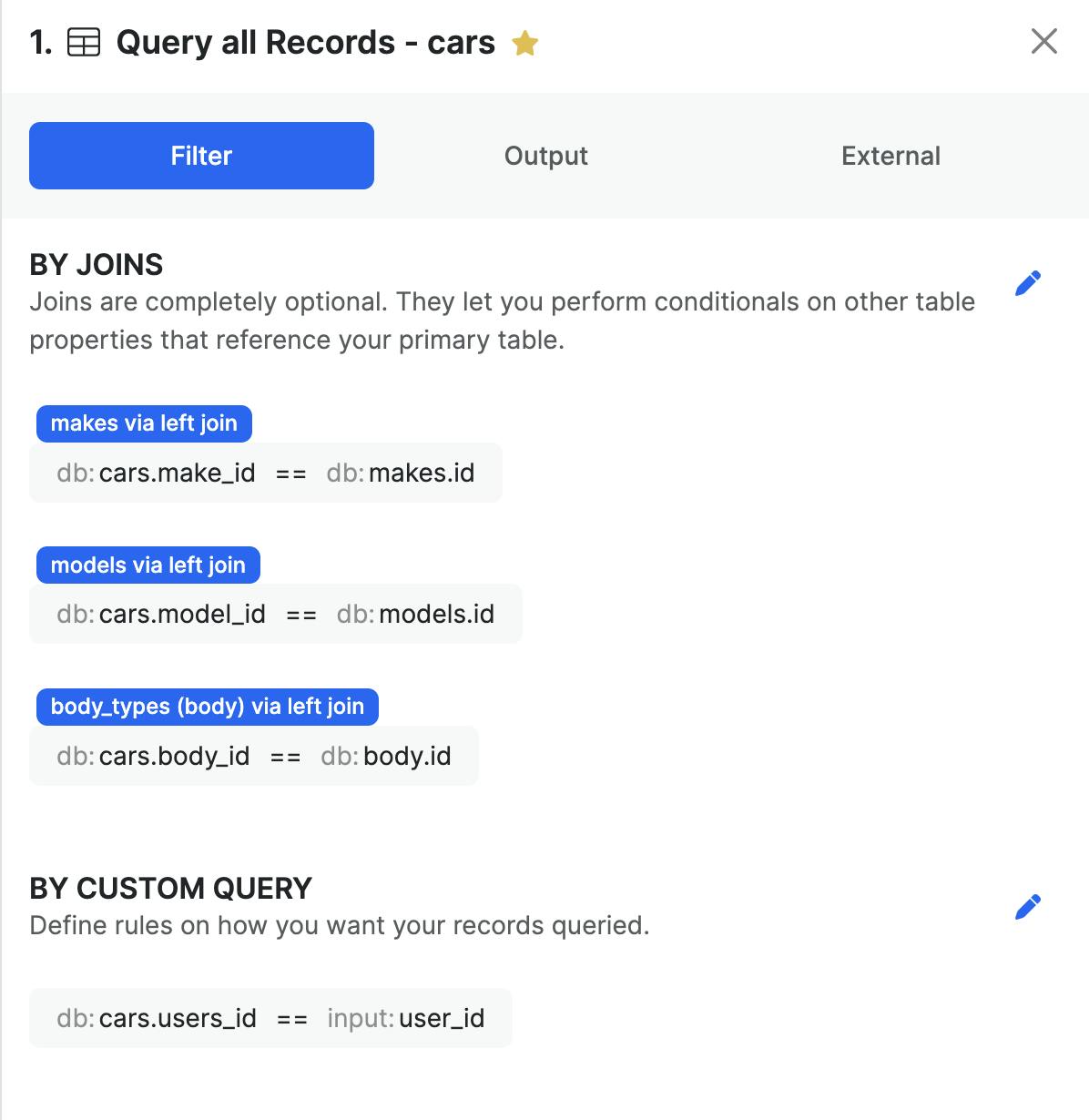This screenshot has width=1089, height=1120.
Task: Edit the BY CUSTOM QUERY section
Action: [x=1027, y=907]
